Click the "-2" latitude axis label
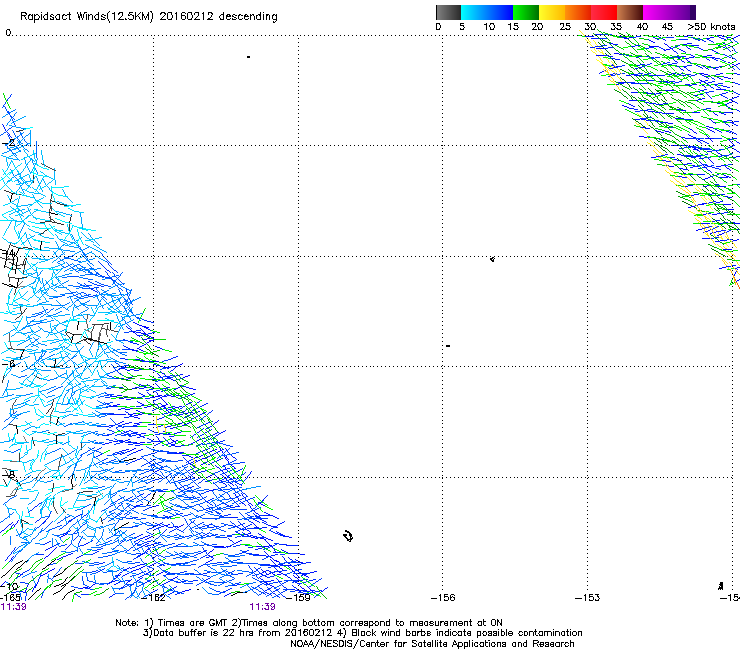The image size is (740, 650). tap(9, 143)
